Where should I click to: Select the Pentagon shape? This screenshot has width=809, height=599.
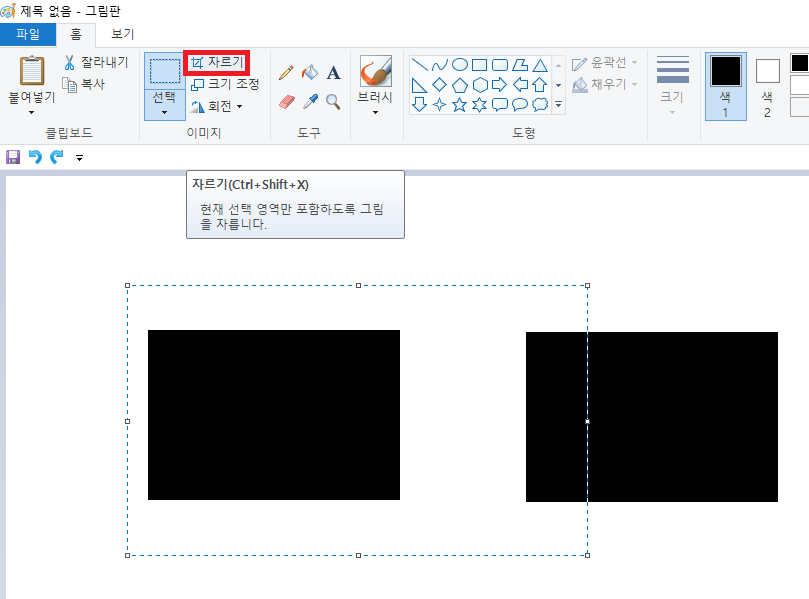460,85
